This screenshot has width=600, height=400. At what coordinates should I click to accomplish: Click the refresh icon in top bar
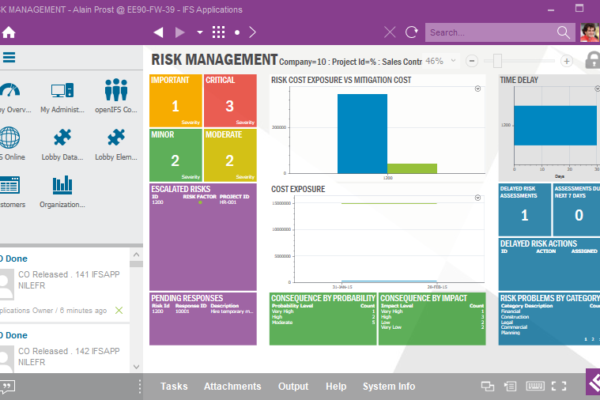(x=410, y=32)
